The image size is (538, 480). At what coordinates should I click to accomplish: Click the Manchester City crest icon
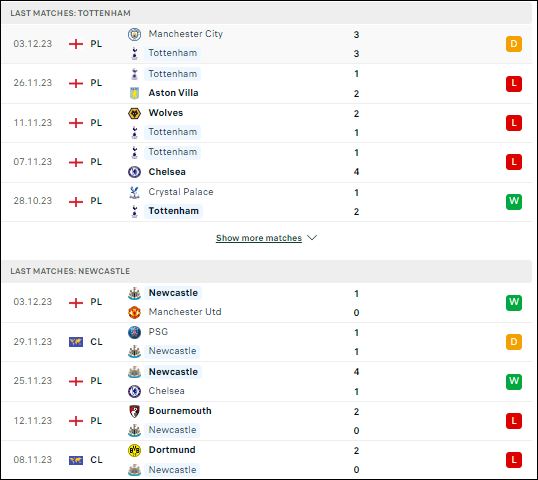[134, 34]
